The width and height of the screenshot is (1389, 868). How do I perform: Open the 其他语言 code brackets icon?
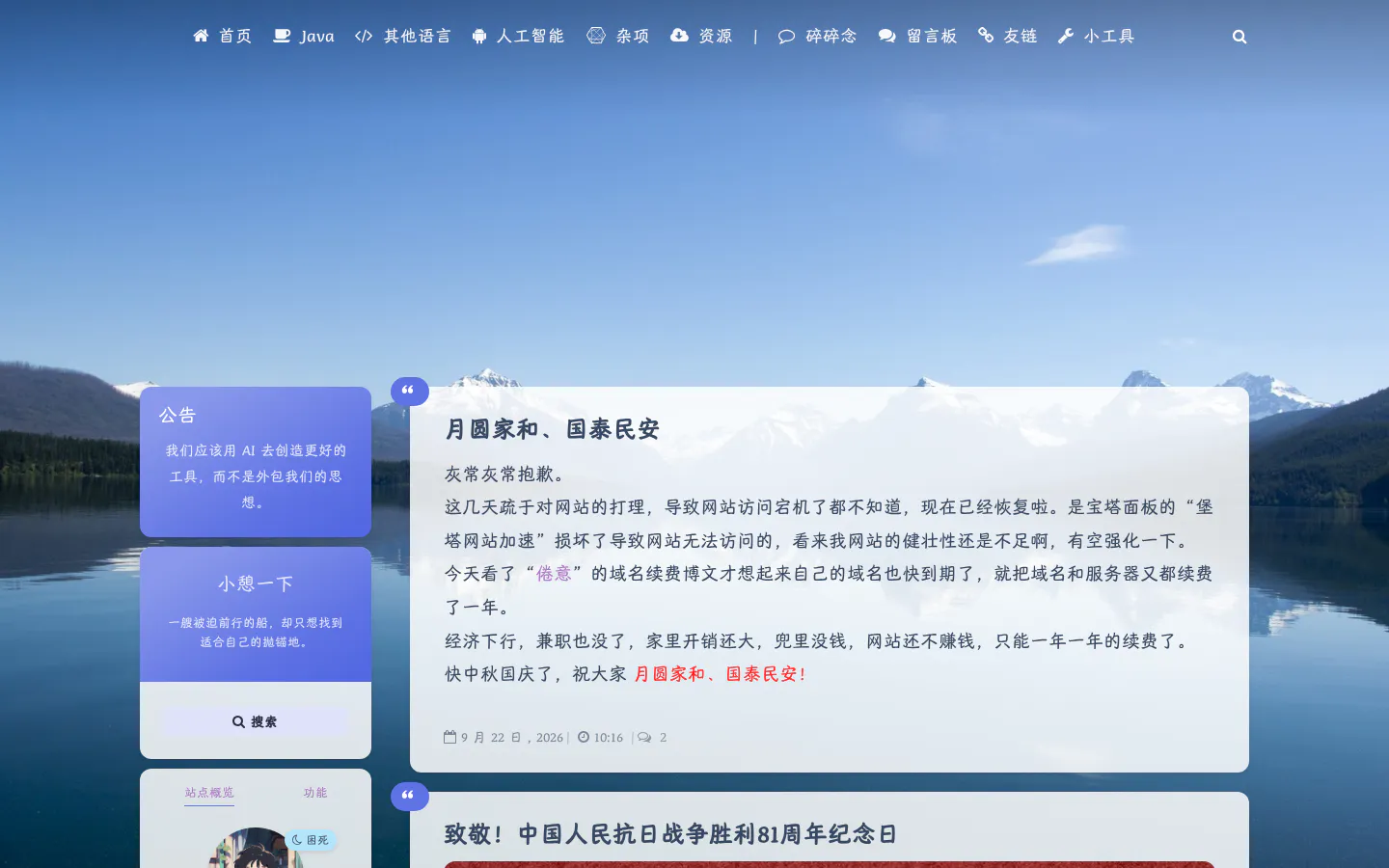coord(364,36)
